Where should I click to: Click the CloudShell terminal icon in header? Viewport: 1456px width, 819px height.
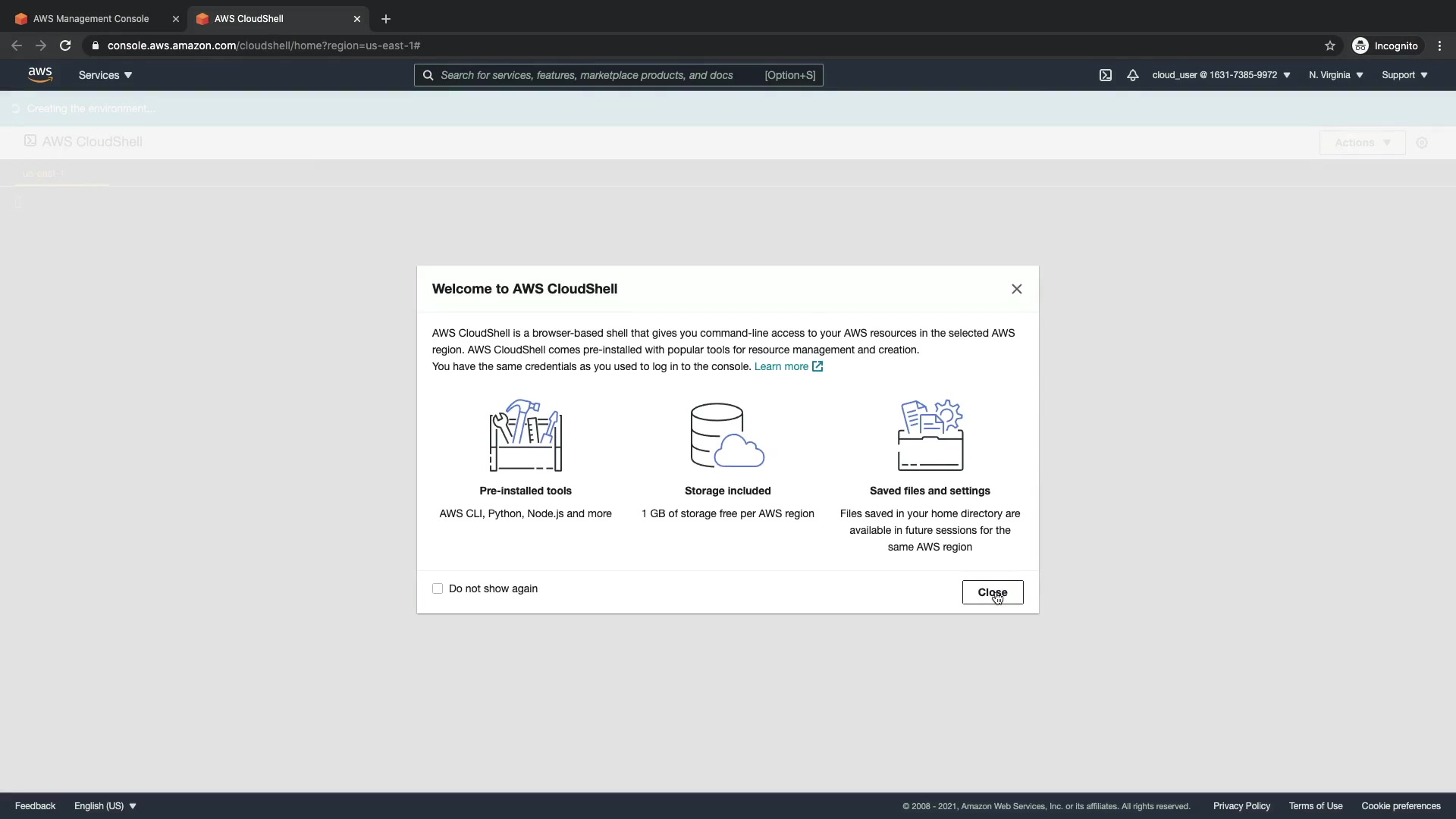(x=1106, y=75)
